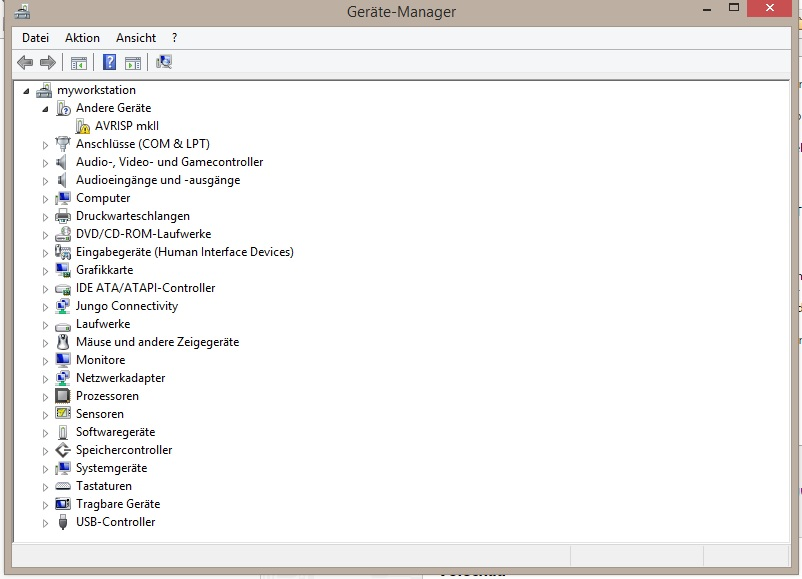
Task: Collapse the Andere Geräte node
Action: click(46, 109)
